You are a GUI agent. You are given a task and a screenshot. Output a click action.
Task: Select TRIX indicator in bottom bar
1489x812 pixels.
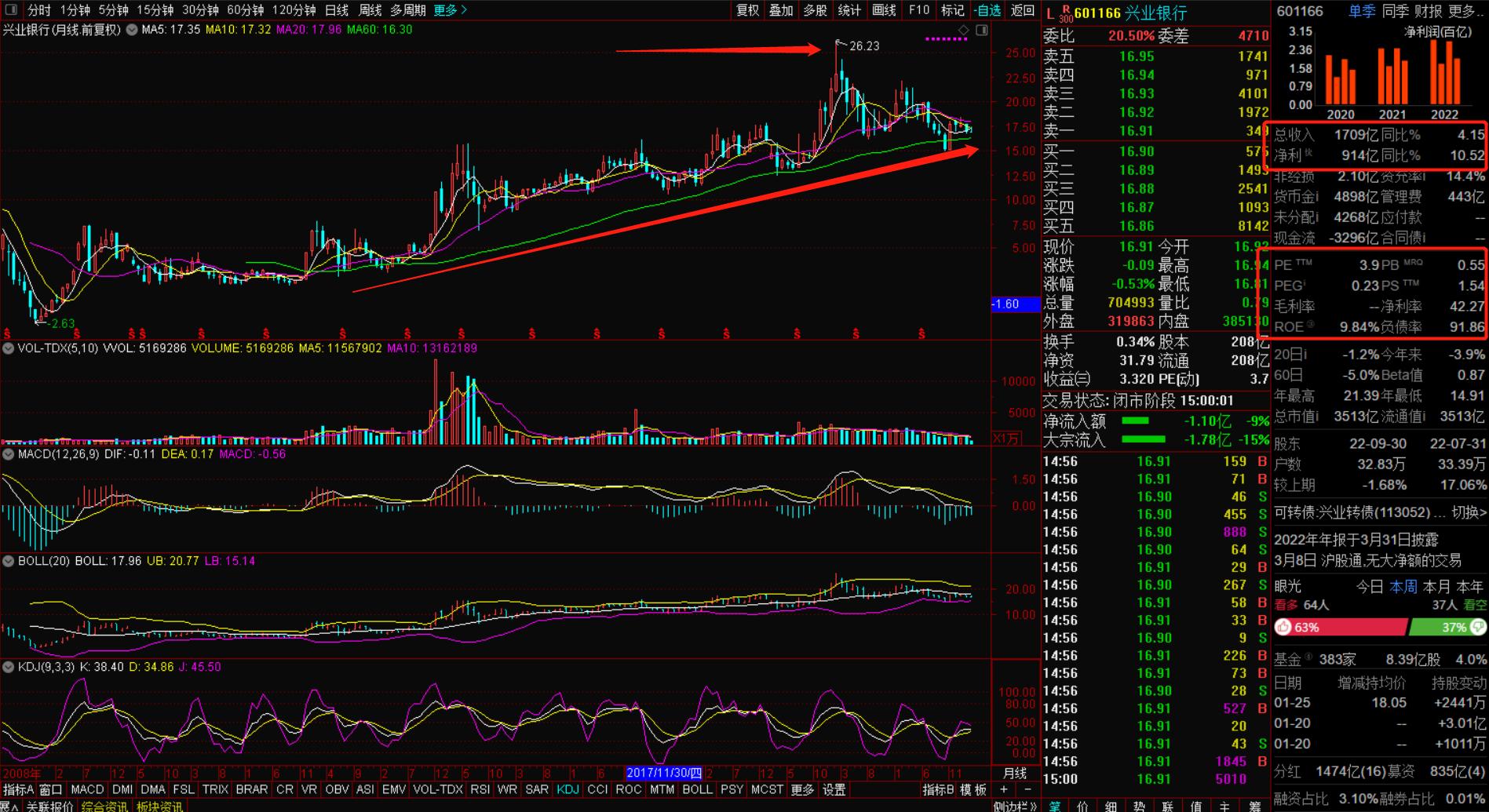click(x=215, y=789)
